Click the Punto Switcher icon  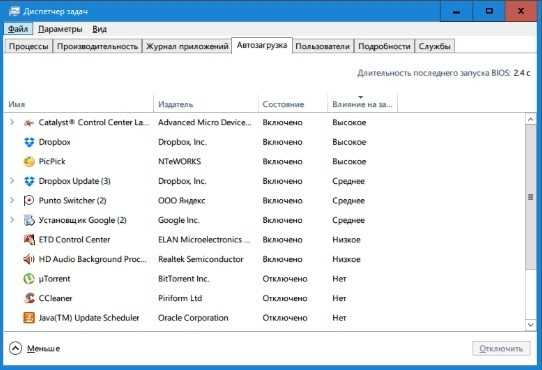(29, 201)
